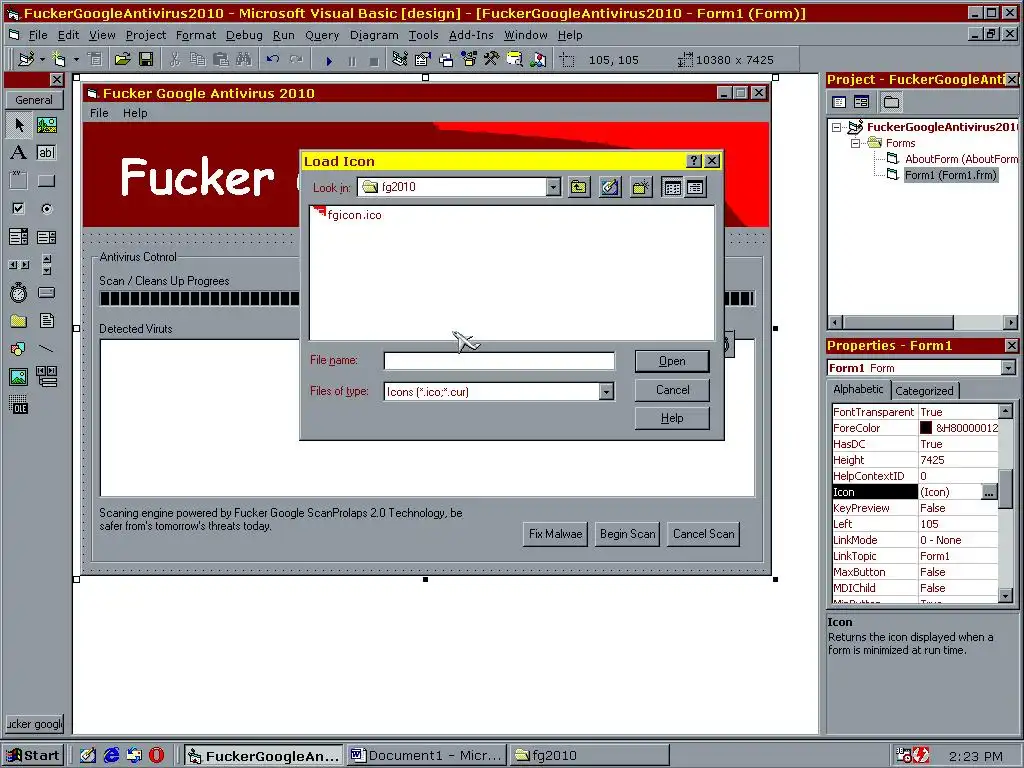Select the Label control tool
Viewport: 1024px width, 768px height.
point(19,153)
